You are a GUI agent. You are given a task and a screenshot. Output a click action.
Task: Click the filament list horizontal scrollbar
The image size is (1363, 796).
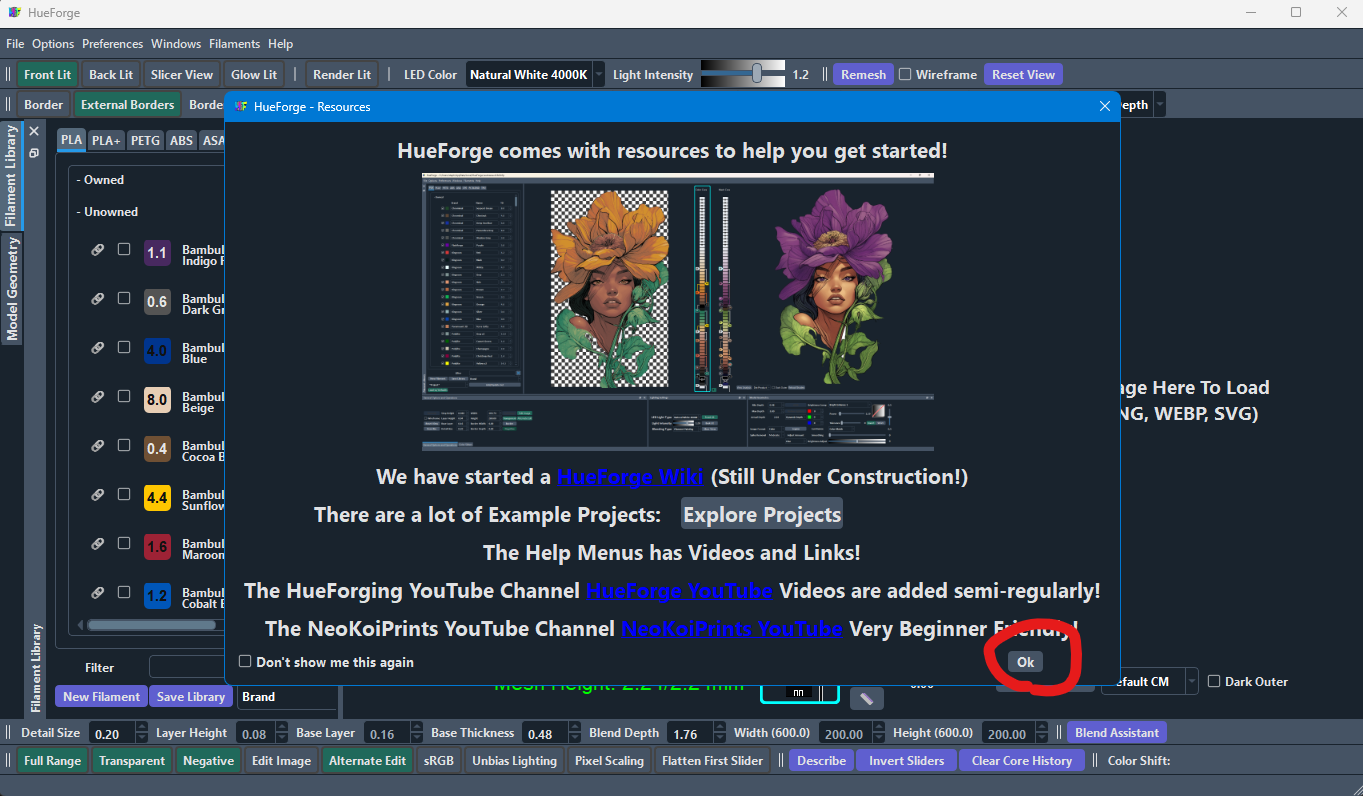pyautogui.click(x=152, y=625)
